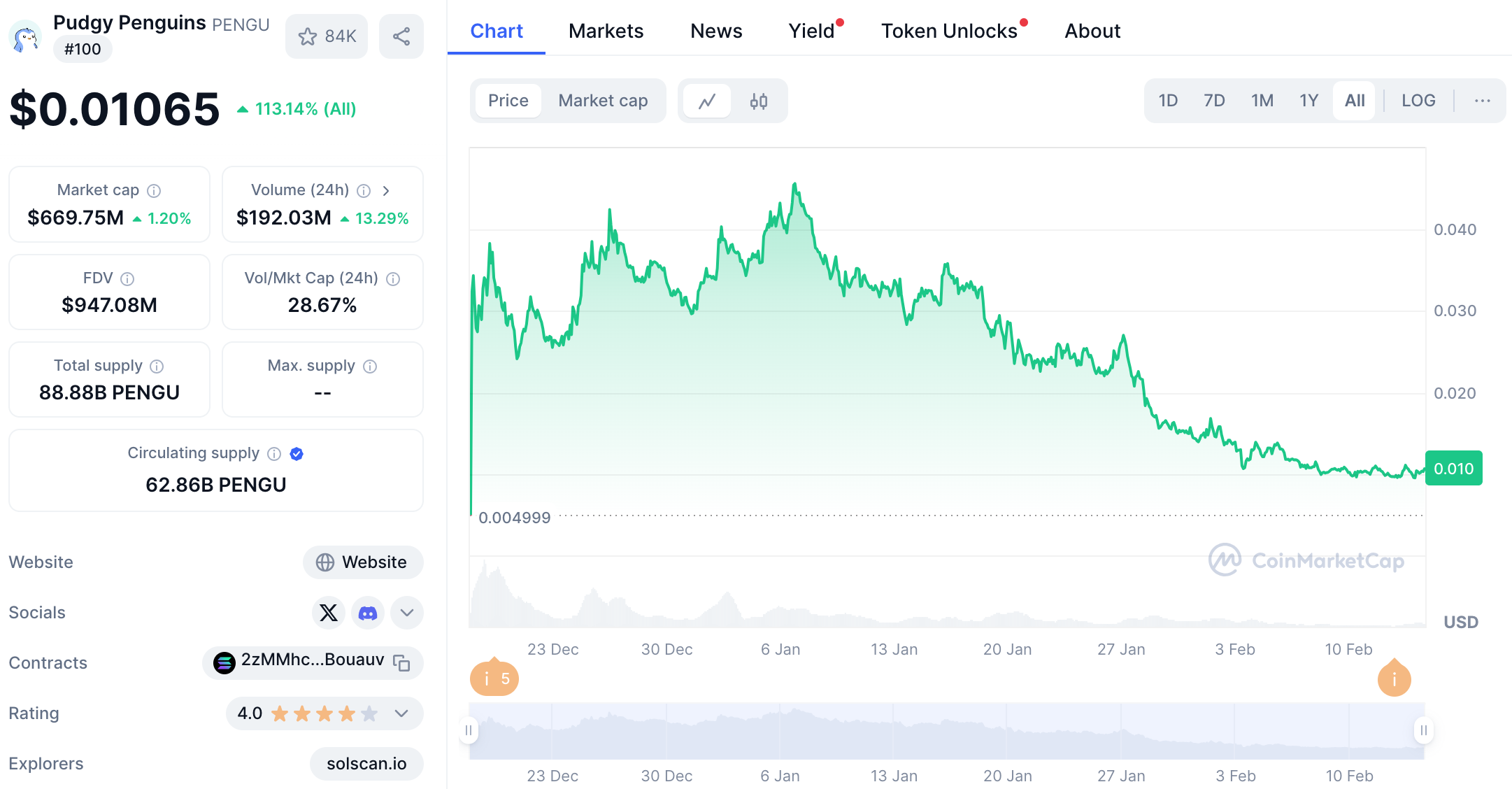Screen dimensions: 1512x789
Task: Select the line chart icon
Action: 707,101
